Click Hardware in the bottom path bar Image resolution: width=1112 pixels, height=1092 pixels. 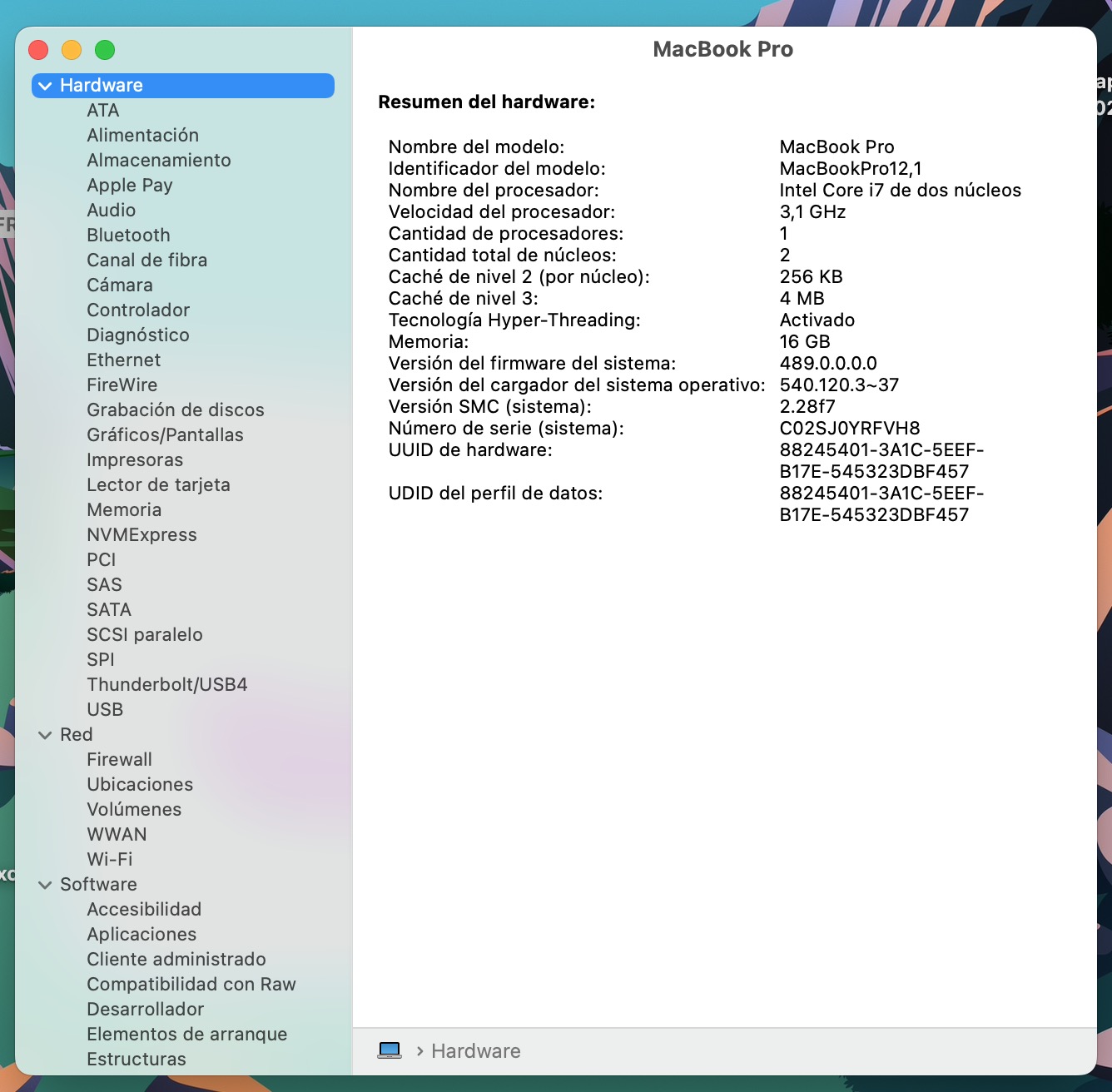coord(475,1051)
